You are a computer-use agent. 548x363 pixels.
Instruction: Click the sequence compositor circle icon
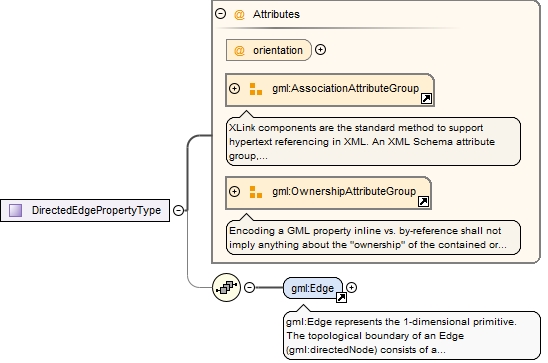click(x=226, y=288)
